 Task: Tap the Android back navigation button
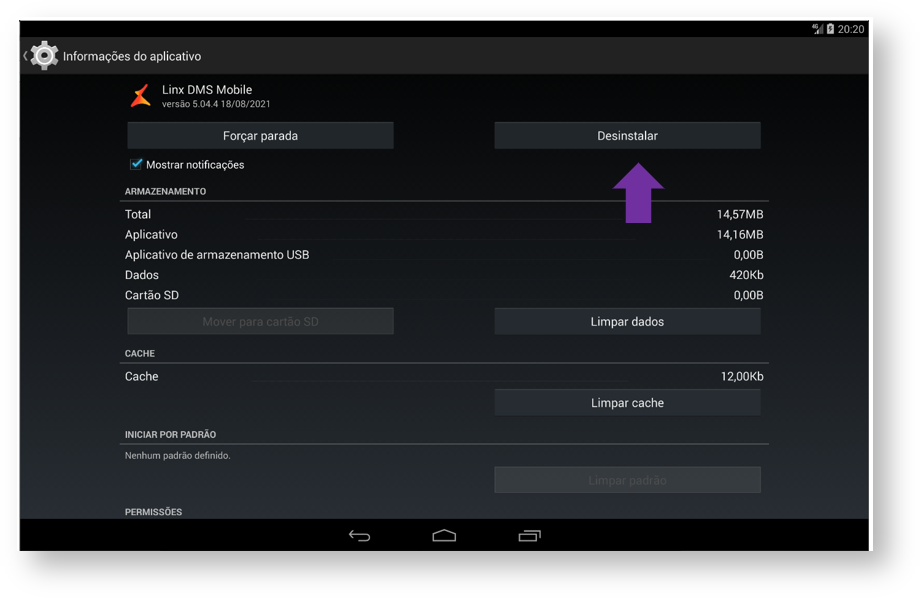359,536
